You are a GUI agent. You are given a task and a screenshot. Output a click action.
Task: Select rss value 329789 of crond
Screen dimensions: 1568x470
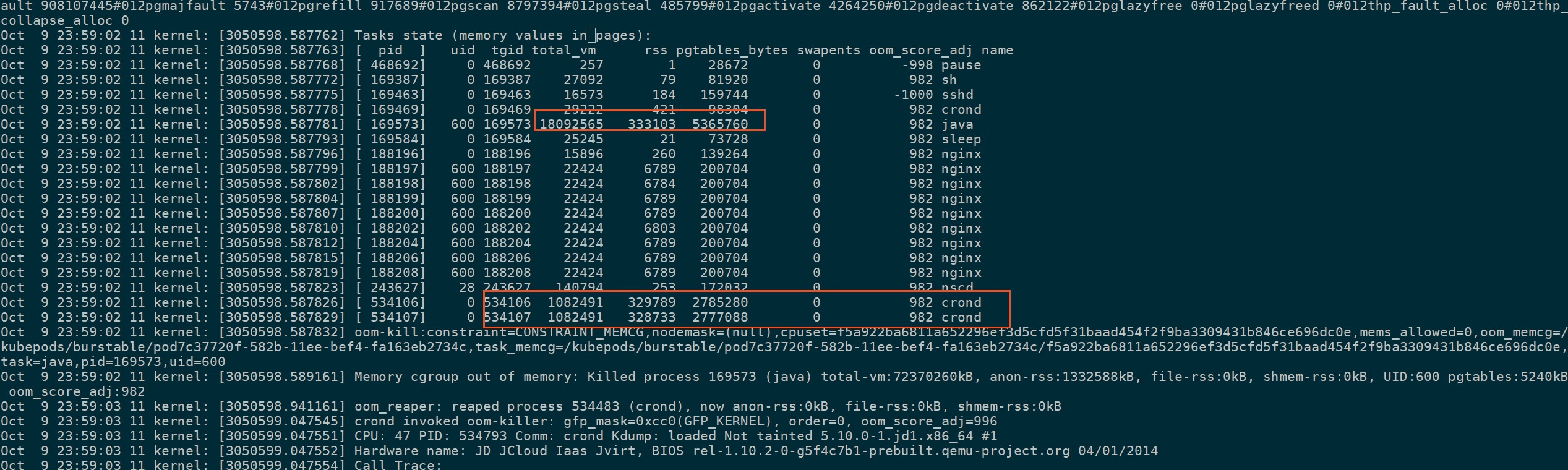pos(652,302)
